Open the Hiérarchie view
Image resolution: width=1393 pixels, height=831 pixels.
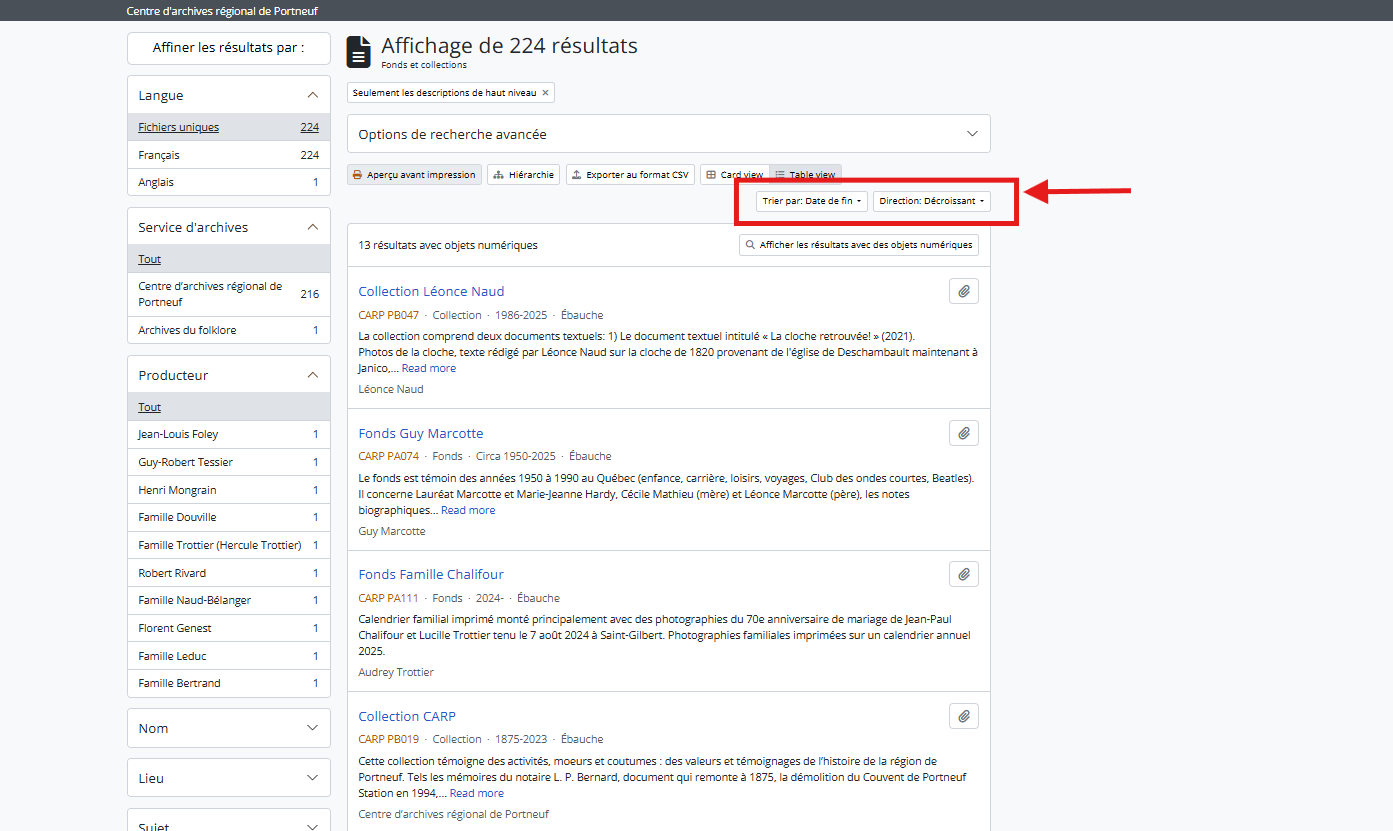click(x=523, y=175)
